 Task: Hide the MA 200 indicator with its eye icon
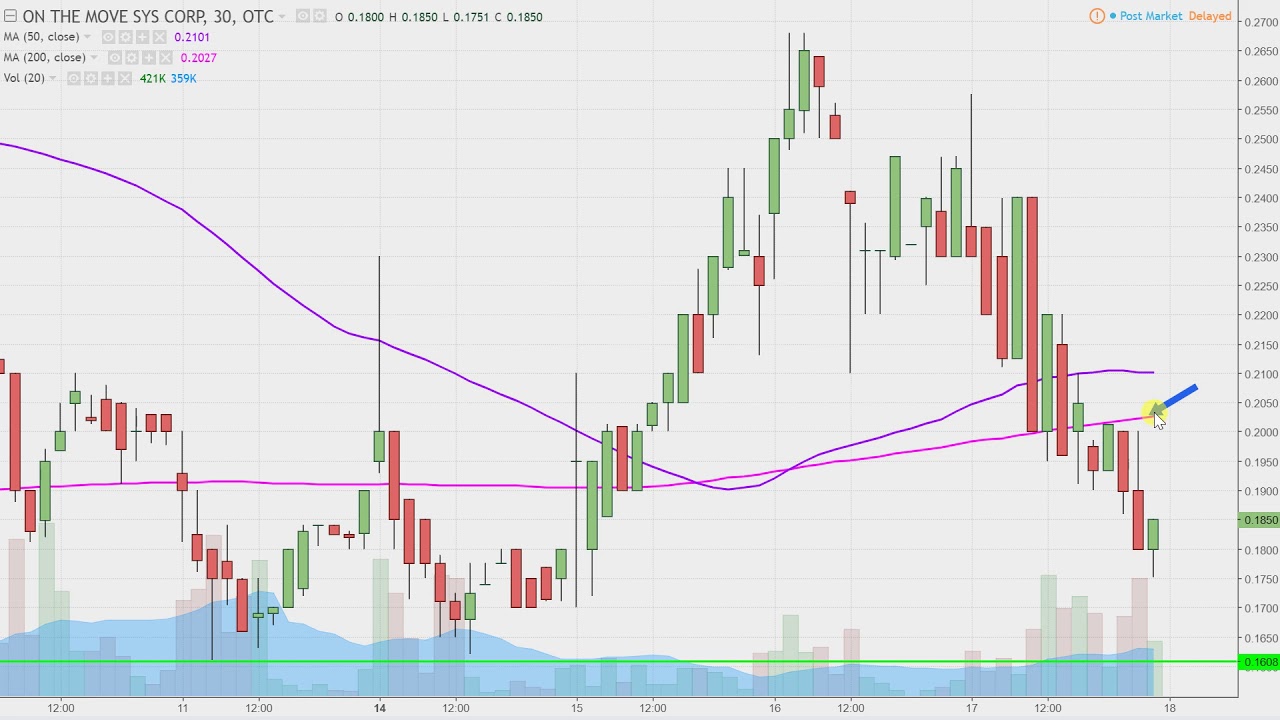click(115, 58)
